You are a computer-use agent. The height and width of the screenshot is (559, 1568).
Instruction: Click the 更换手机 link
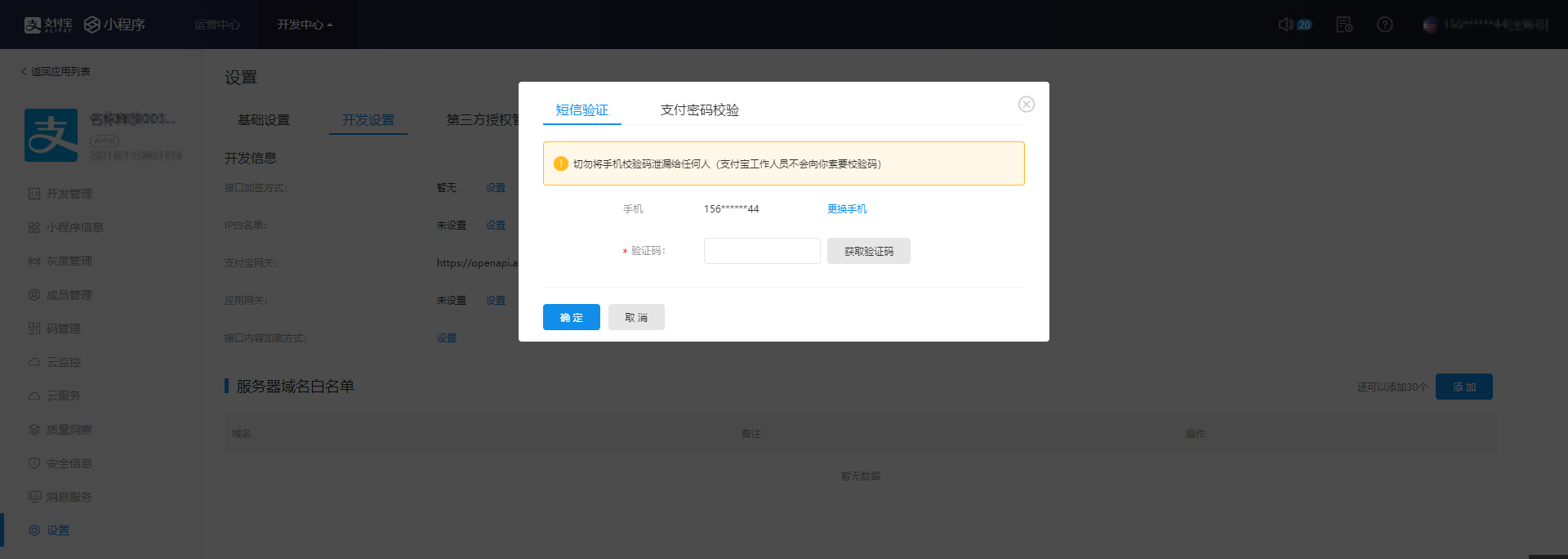[847, 209]
